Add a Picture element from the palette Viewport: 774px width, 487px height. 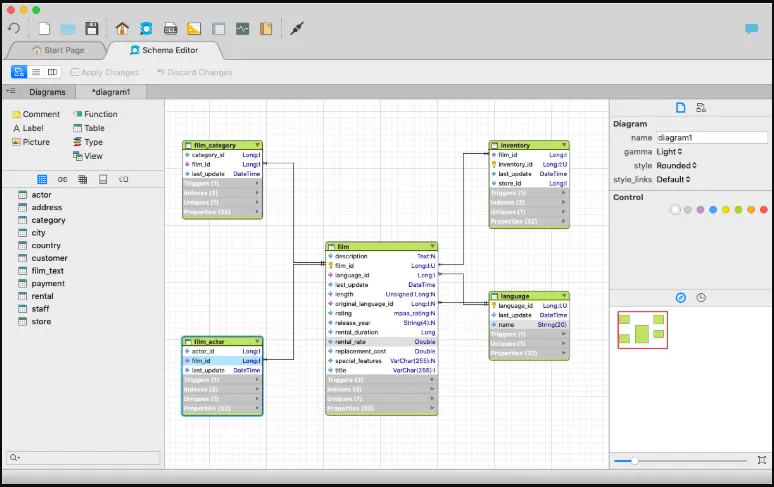point(31,142)
